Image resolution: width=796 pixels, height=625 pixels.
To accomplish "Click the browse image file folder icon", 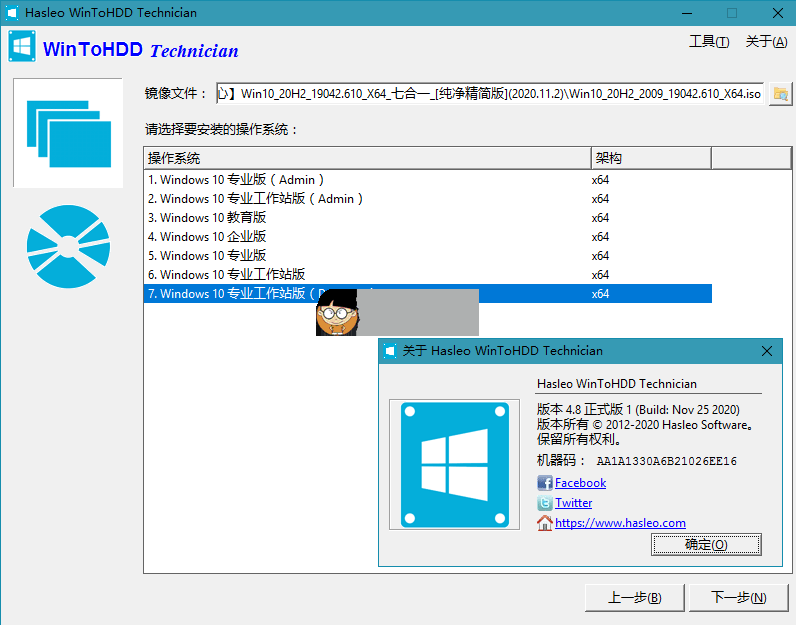I will (780, 93).
